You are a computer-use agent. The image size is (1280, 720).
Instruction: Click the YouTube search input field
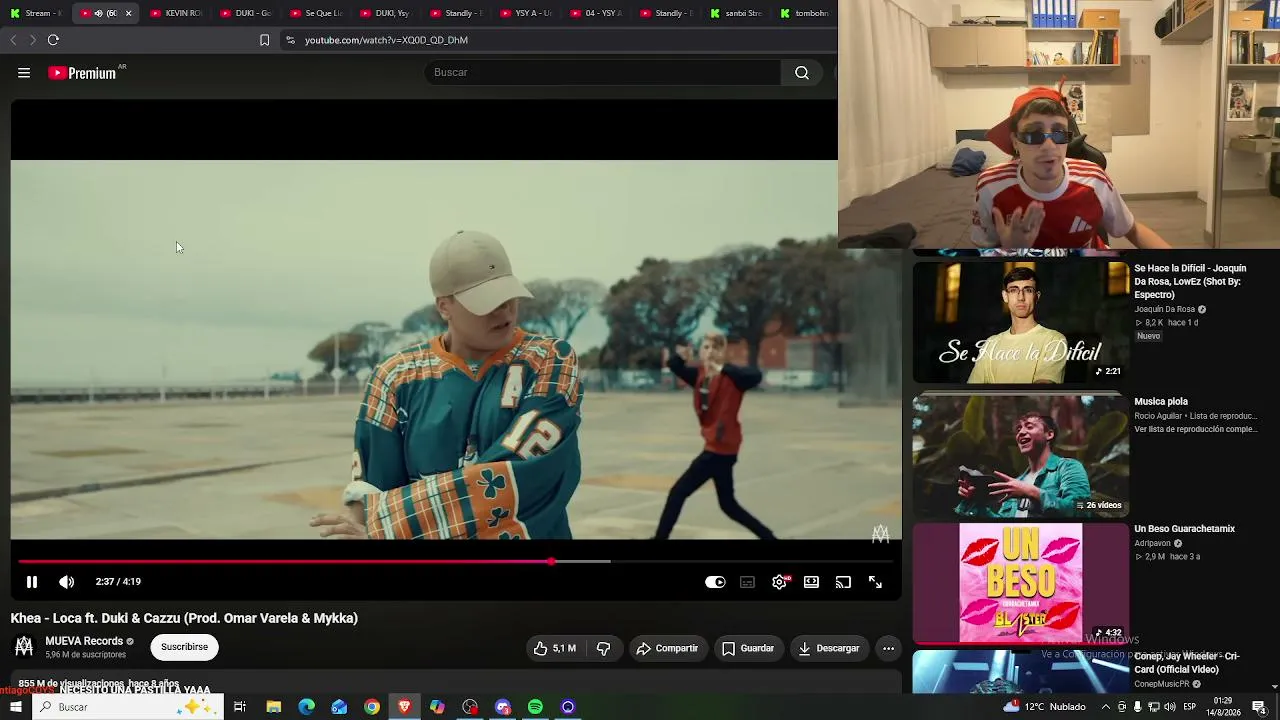click(603, 72)
